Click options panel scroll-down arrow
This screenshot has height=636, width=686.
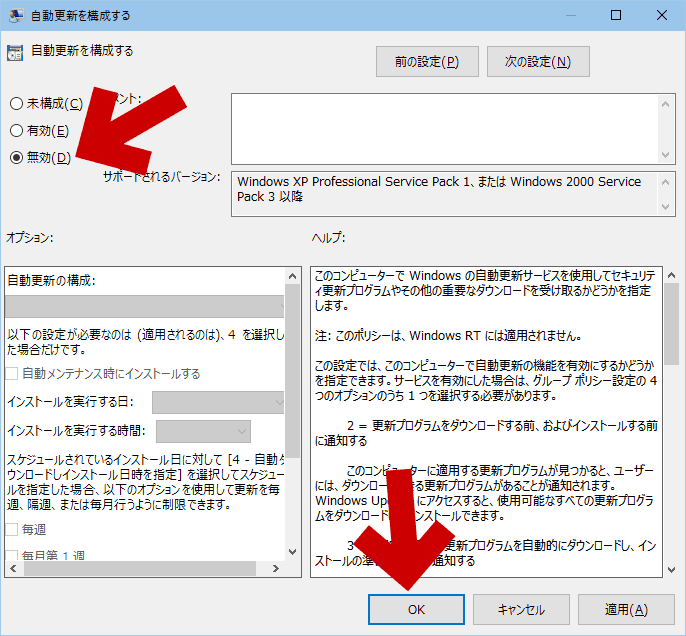(293, 552)
